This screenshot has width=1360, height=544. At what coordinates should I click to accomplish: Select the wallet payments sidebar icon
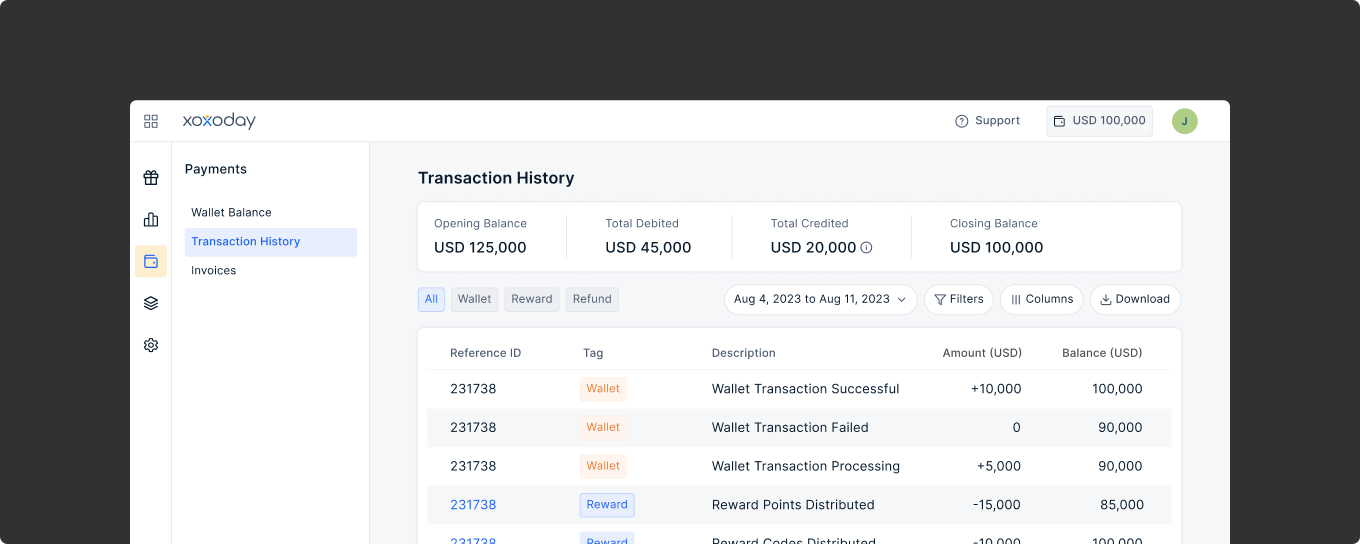[151, 261]
